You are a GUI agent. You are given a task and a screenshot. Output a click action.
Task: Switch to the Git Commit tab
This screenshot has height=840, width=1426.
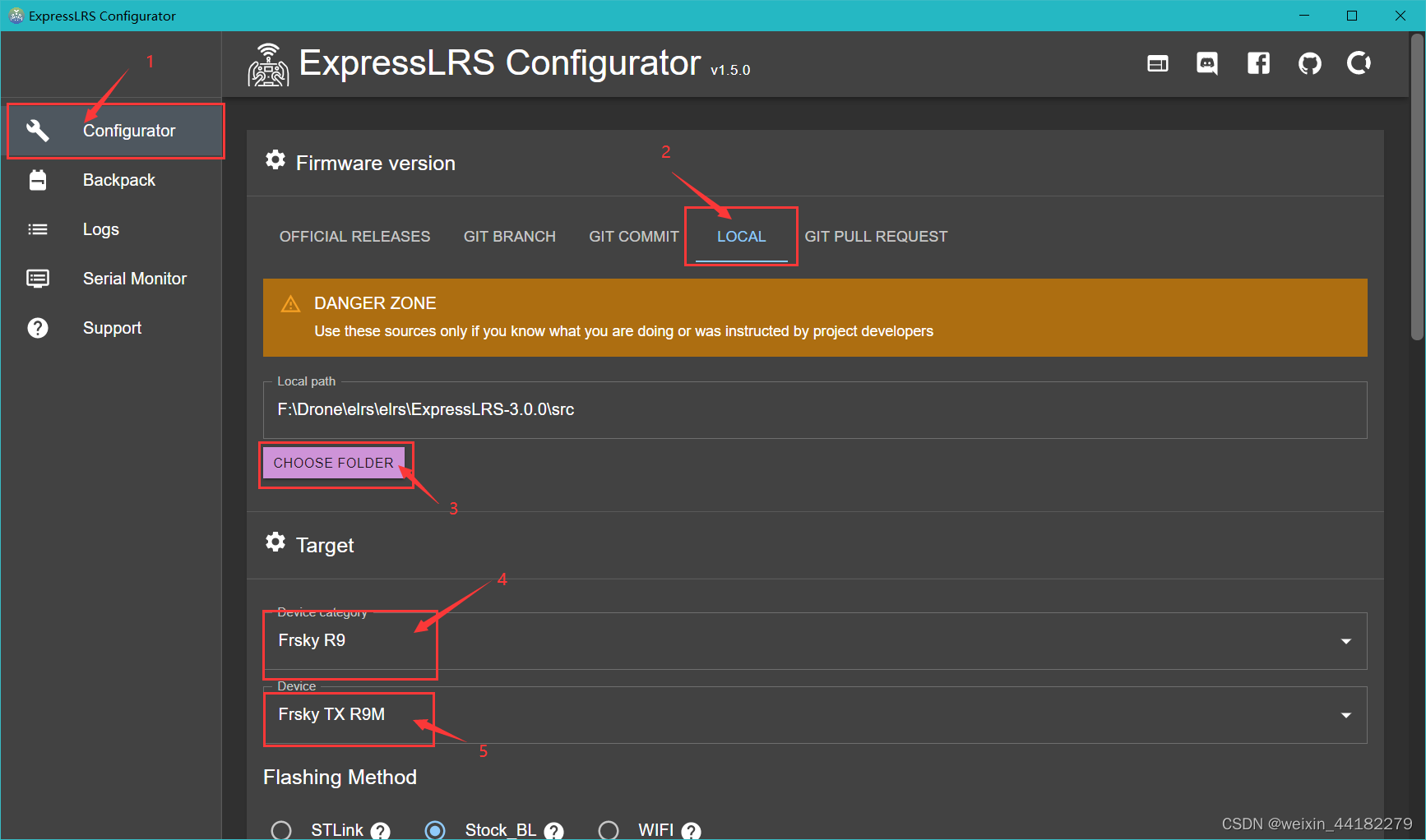pyautogui.click(x=634, y=237)
